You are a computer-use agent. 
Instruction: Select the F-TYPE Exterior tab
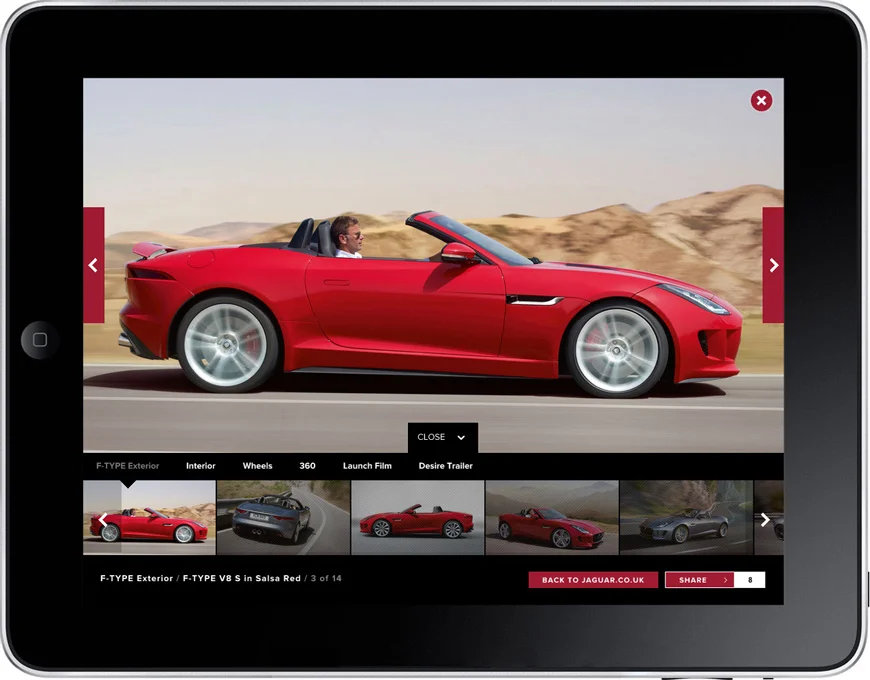(x=128, y=466)
